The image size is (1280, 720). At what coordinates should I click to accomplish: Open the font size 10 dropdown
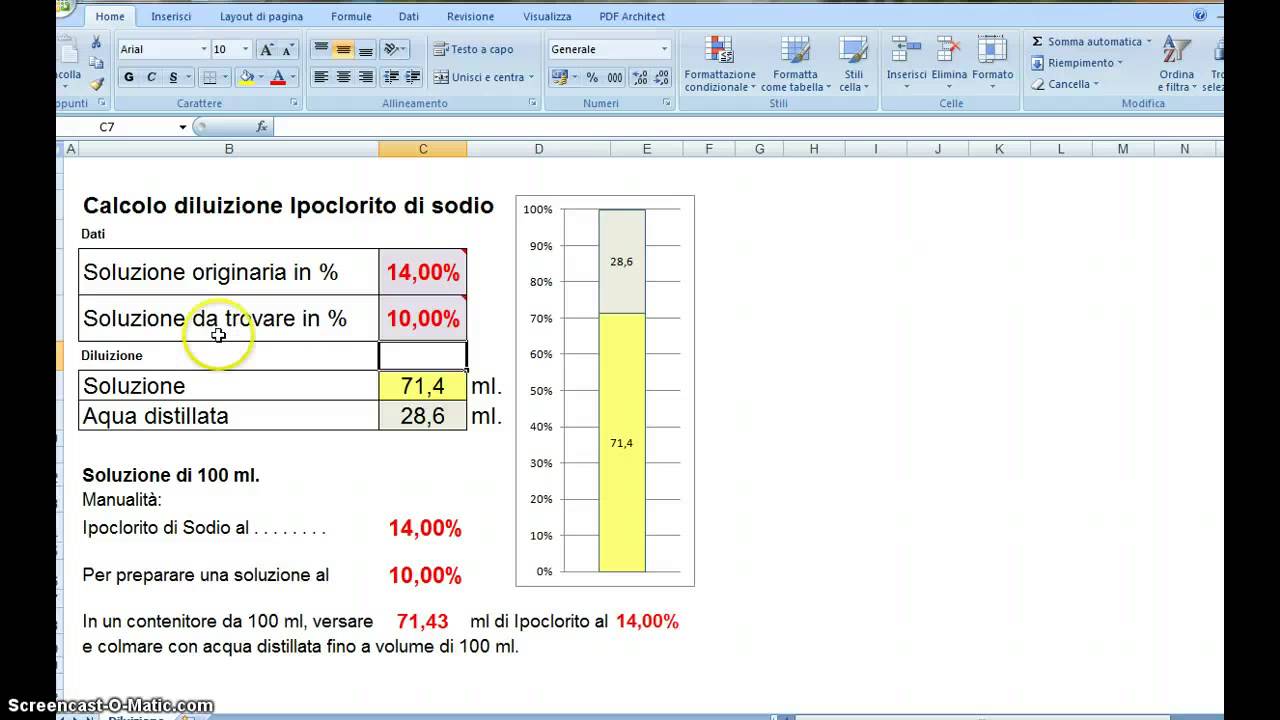tap(245, 49)
